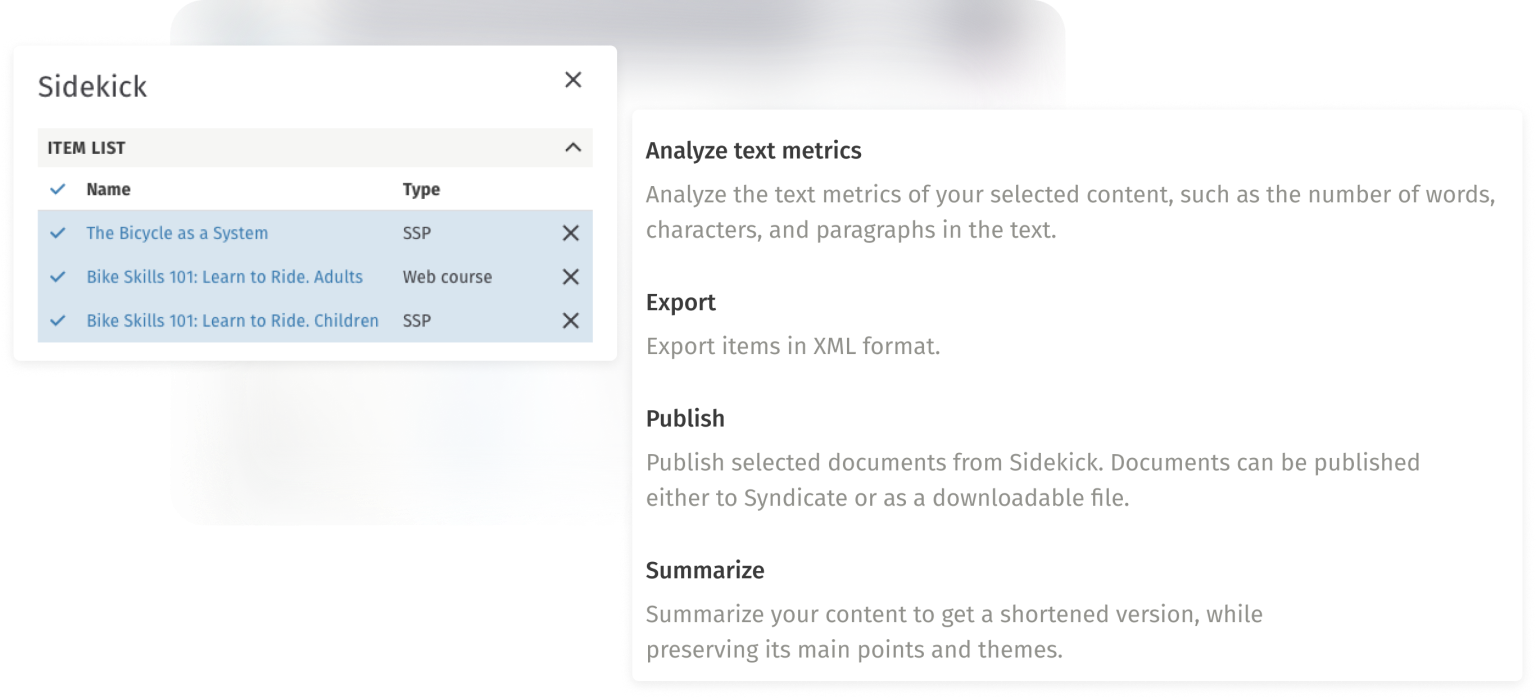Image resolution: width=1536 pixels, height=698 pixels.
Task: Remove Bike Skills 101 Children item
Action: click(x=571, y=321)
